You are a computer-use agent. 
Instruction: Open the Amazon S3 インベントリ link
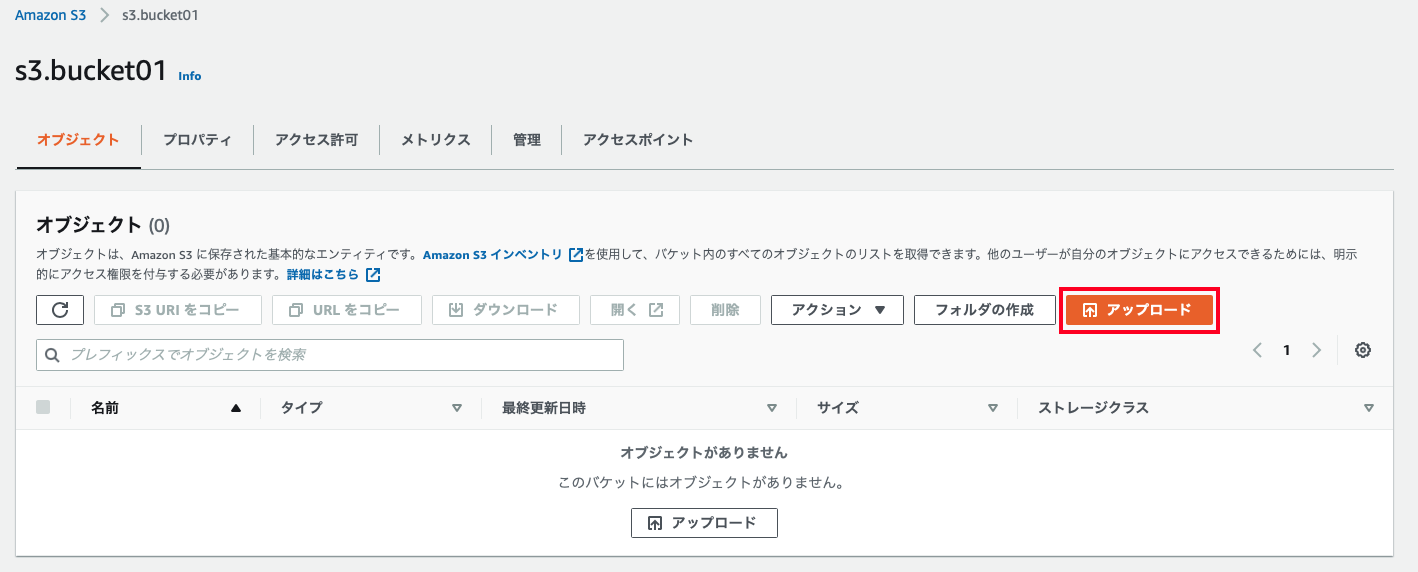(493, 255)
